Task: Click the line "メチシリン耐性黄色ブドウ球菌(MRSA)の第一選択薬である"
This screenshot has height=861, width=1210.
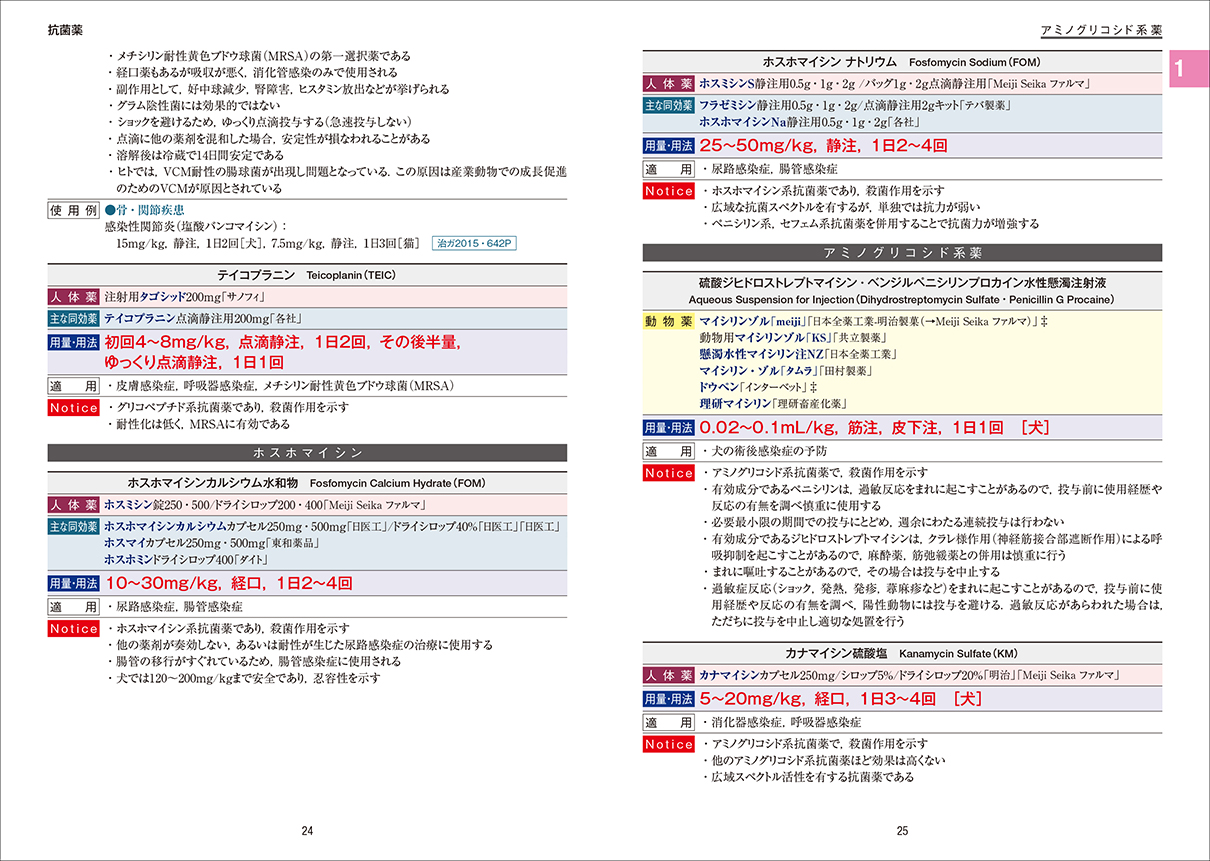Action: coord(262,56)
